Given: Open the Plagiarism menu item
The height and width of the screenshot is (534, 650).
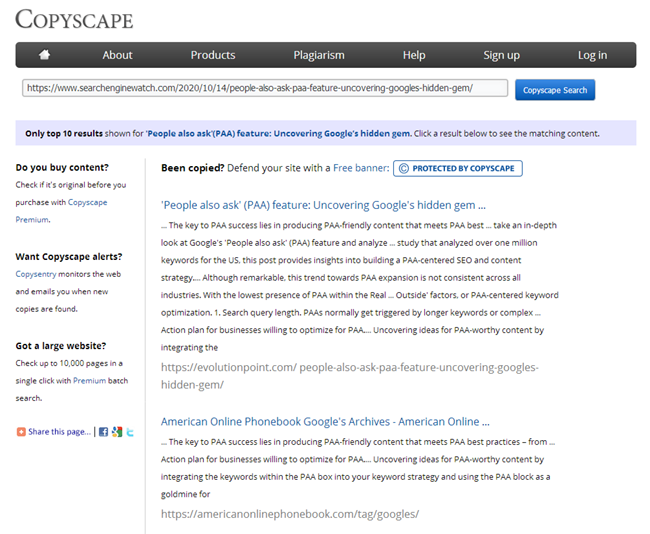Looking at the screenshot, I should point(319,55).
